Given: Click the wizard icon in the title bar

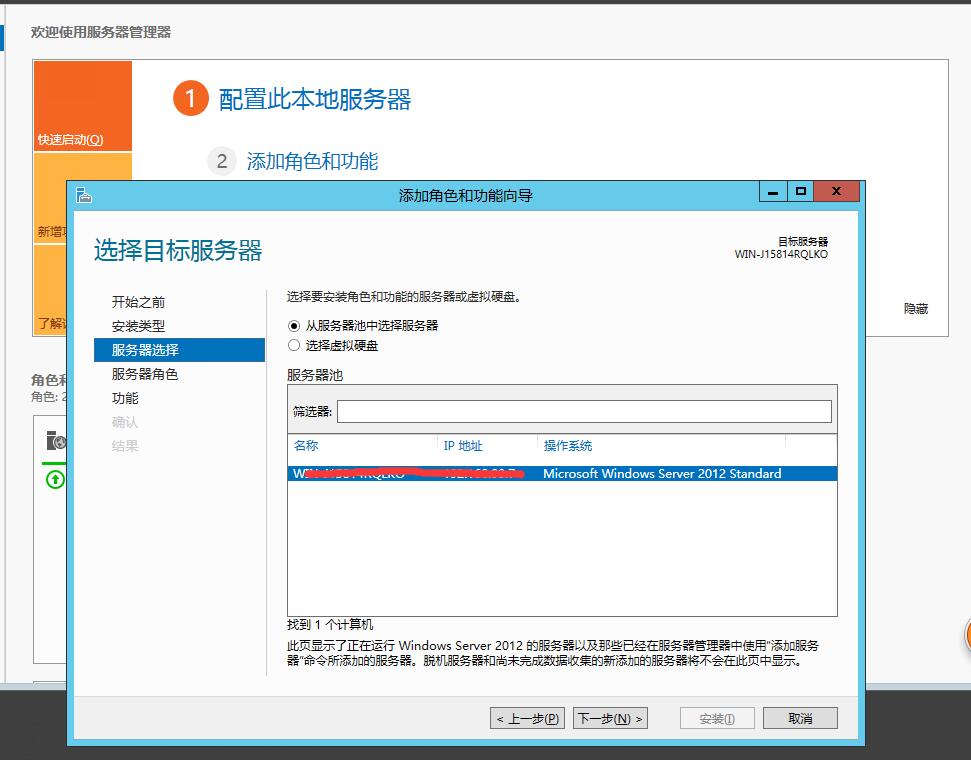Looking at the screenshot, I should pos(84,195).
